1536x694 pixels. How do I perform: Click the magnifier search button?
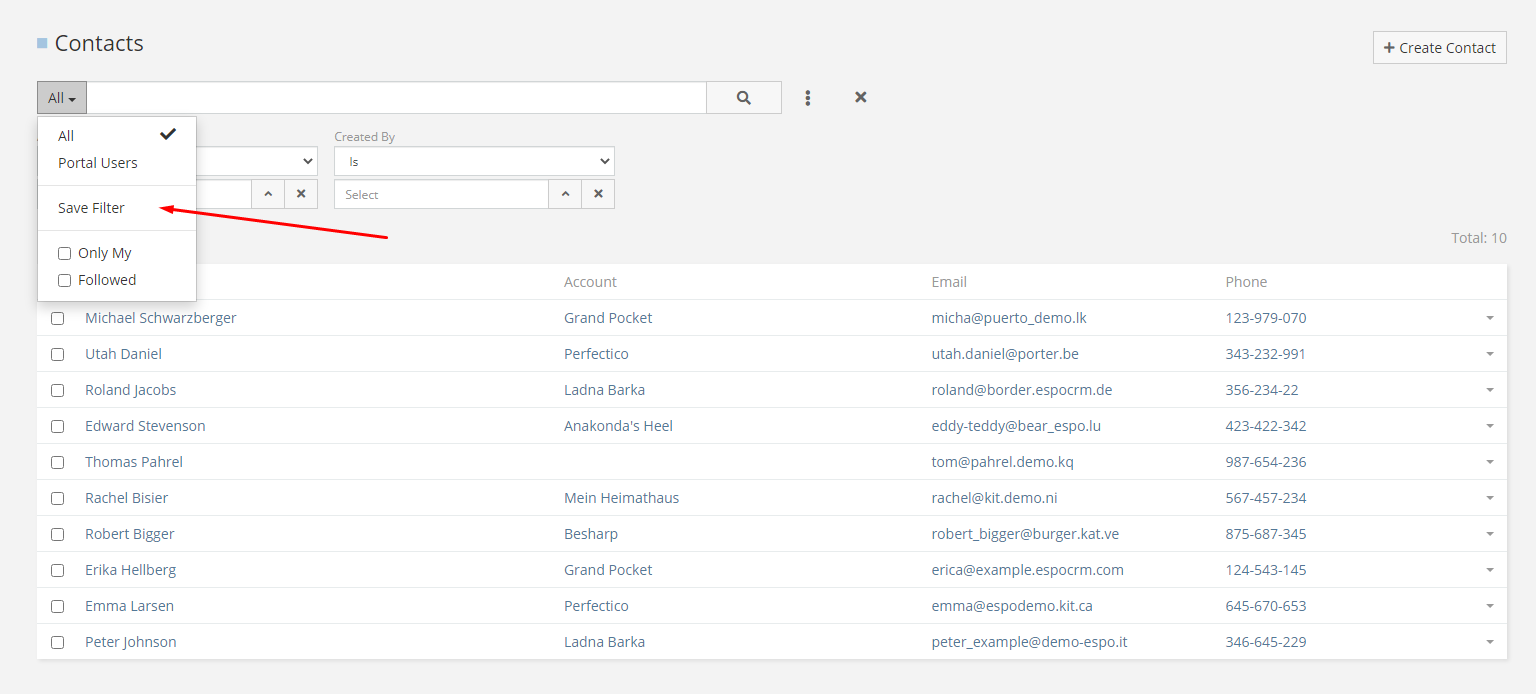(743, 98)
